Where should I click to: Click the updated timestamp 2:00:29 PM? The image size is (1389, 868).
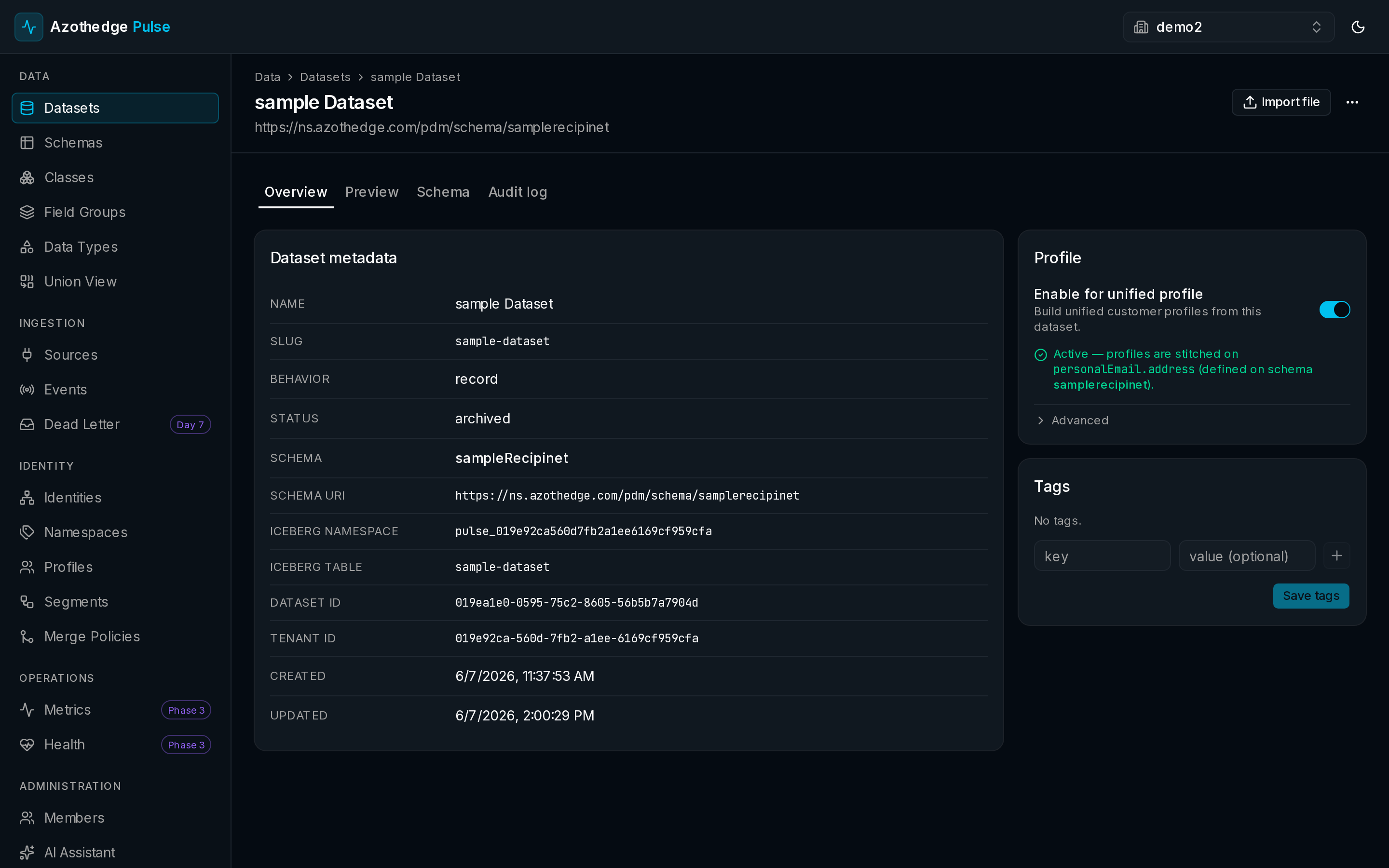pos(525,716)
